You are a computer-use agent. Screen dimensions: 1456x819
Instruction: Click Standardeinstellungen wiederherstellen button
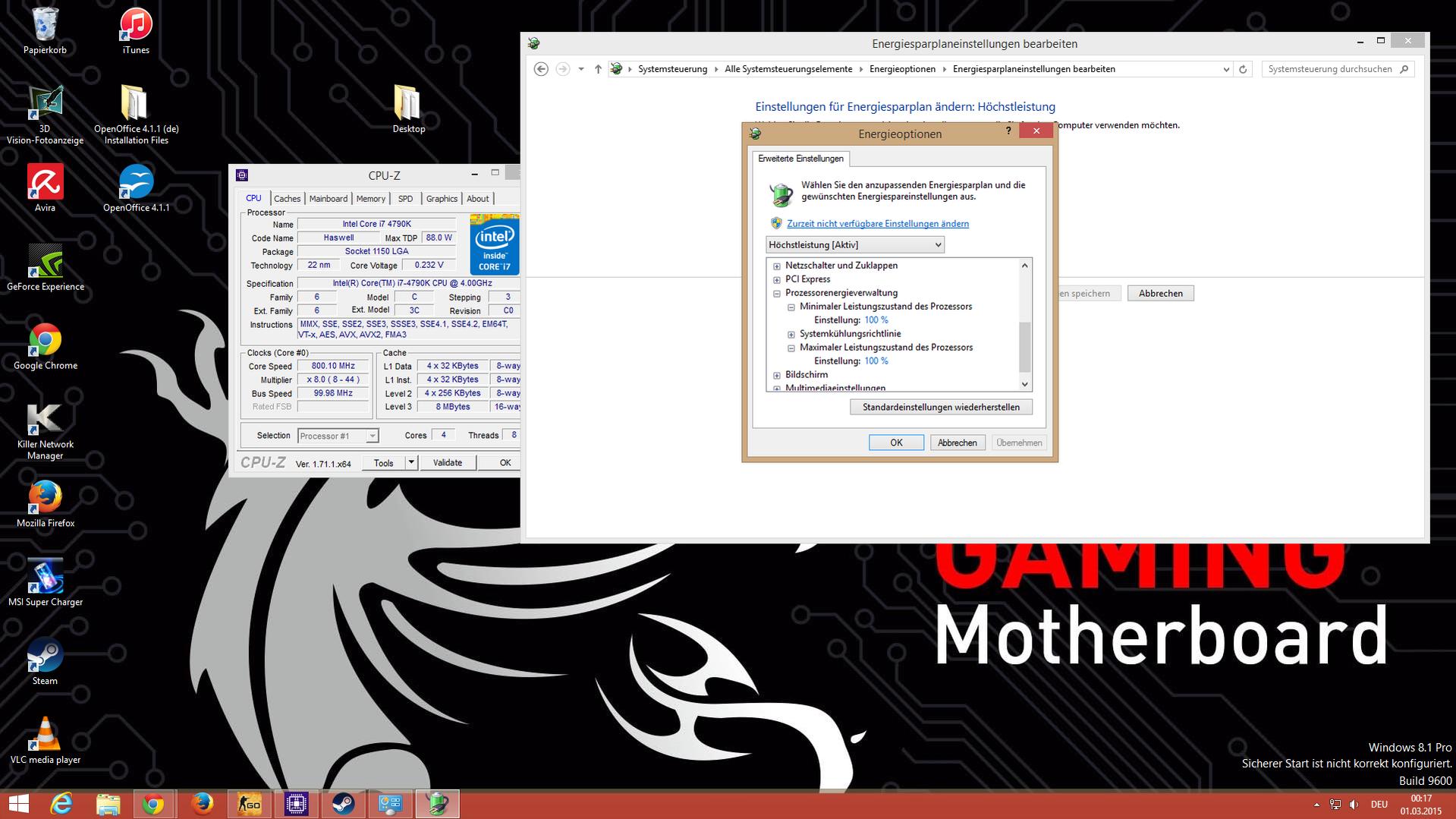pyautogui.click(x=941, y=408)
